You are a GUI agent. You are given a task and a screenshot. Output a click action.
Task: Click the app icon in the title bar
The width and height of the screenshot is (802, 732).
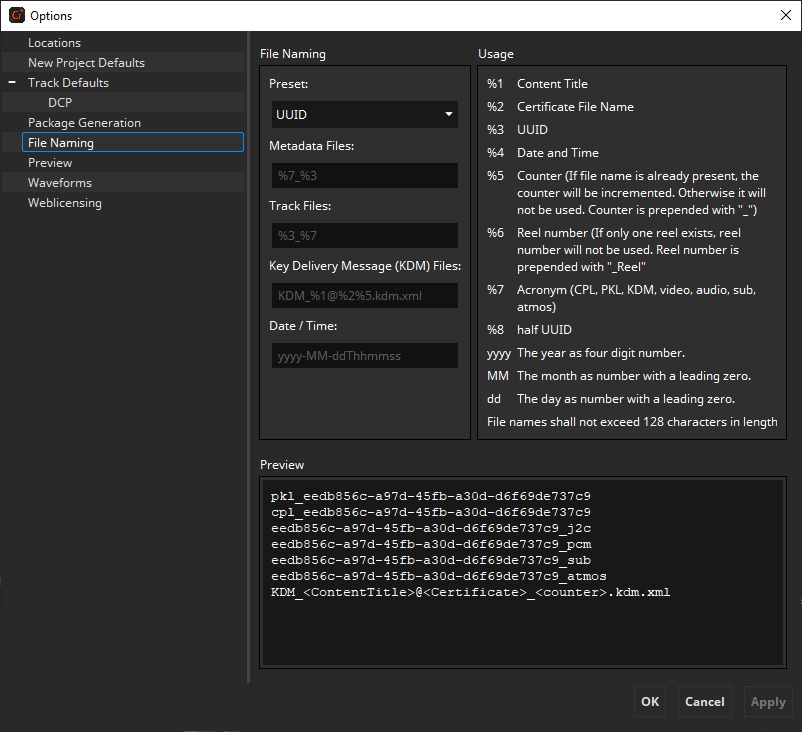[x=16, y=15]
